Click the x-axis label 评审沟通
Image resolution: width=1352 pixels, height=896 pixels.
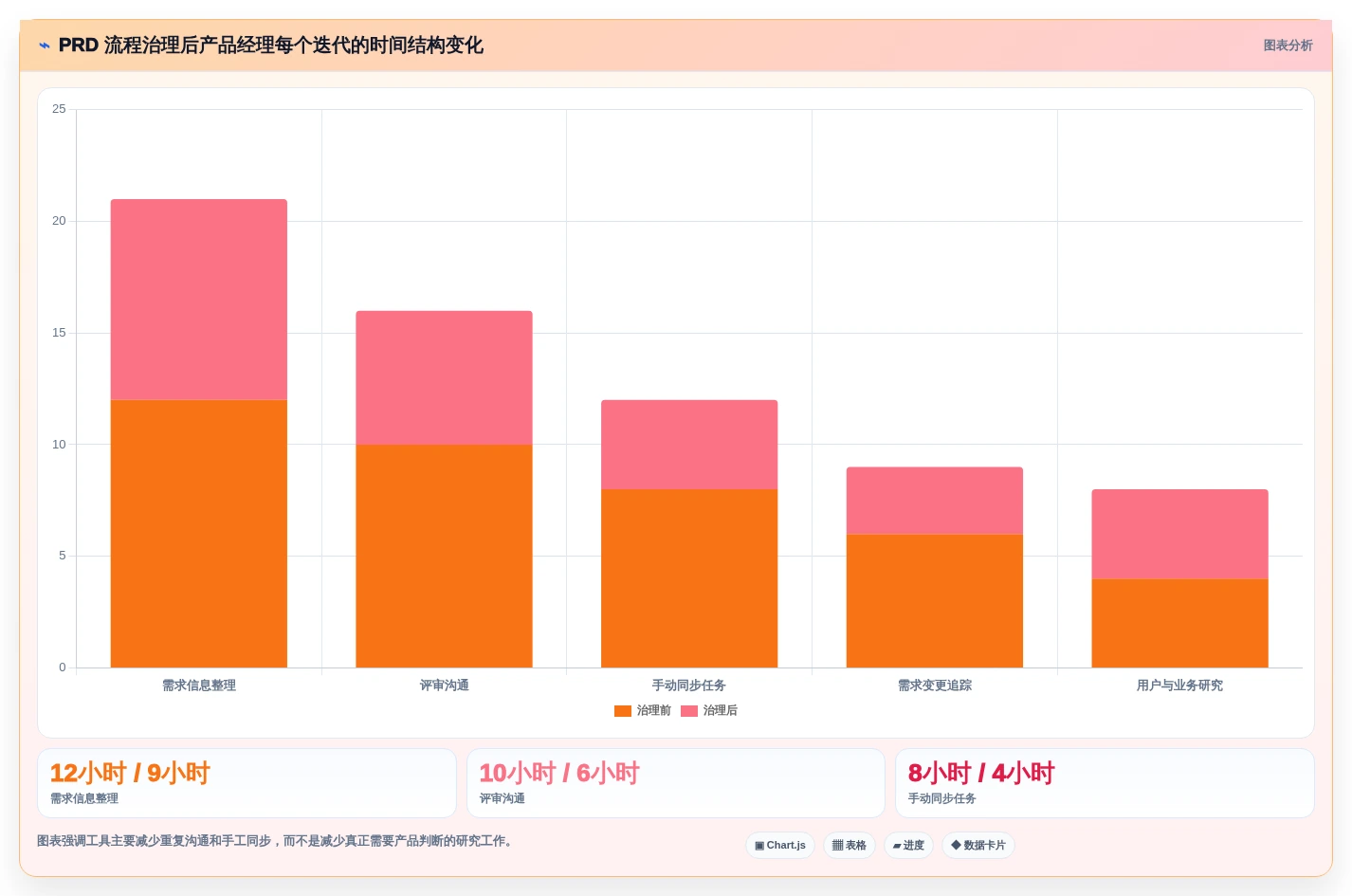[444, 686]
